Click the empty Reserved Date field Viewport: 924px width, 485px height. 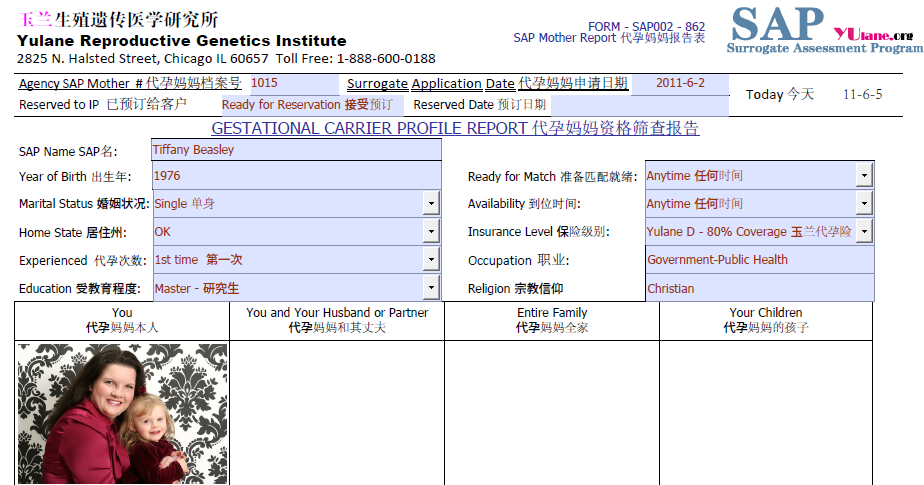click(x=640, y=105)
